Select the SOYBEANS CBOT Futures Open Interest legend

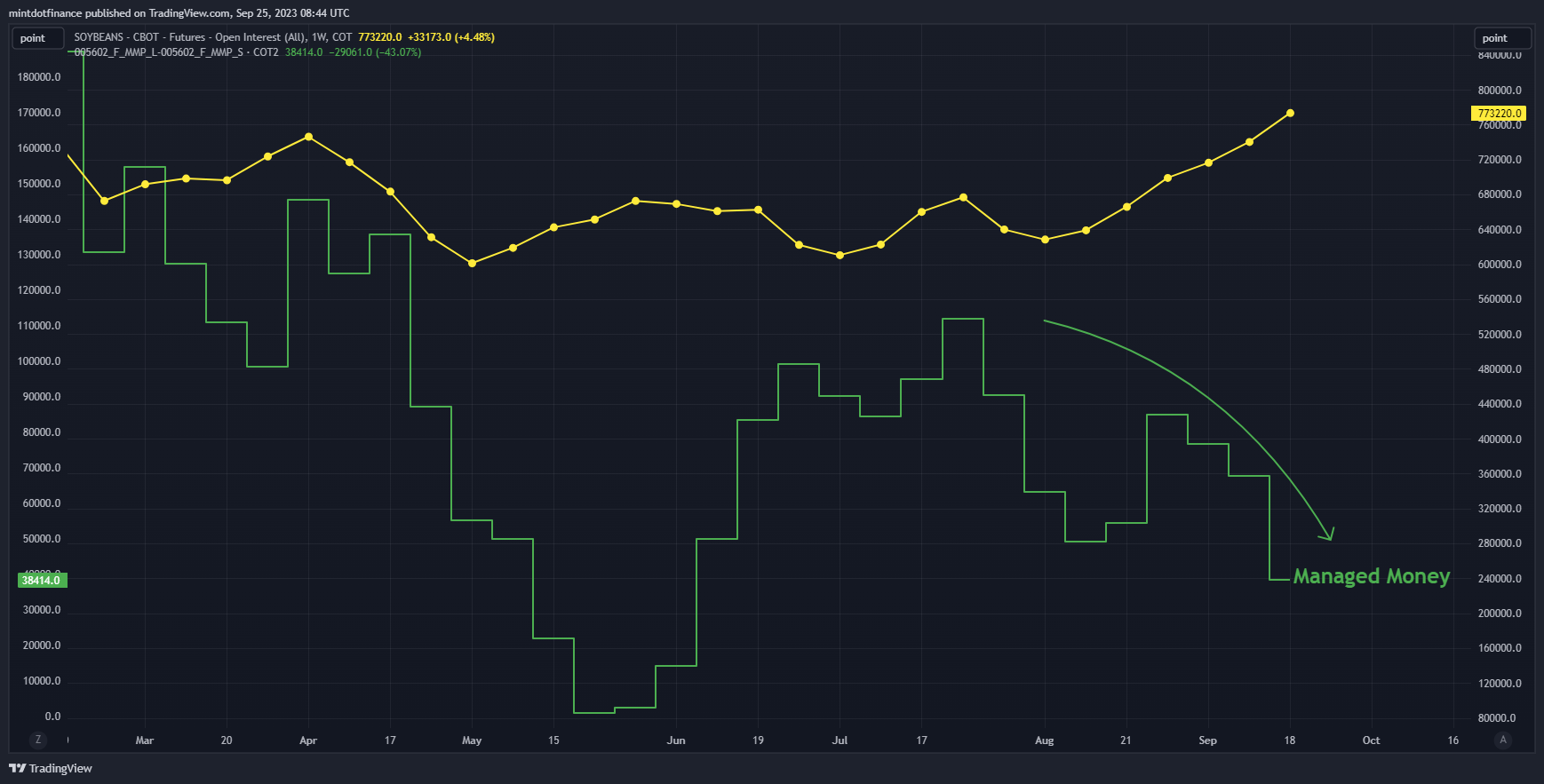pos(213,37)
